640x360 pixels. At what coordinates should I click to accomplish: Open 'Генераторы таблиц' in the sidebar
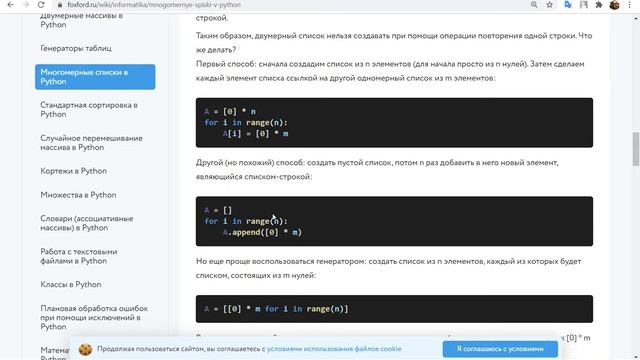[76, 48]
